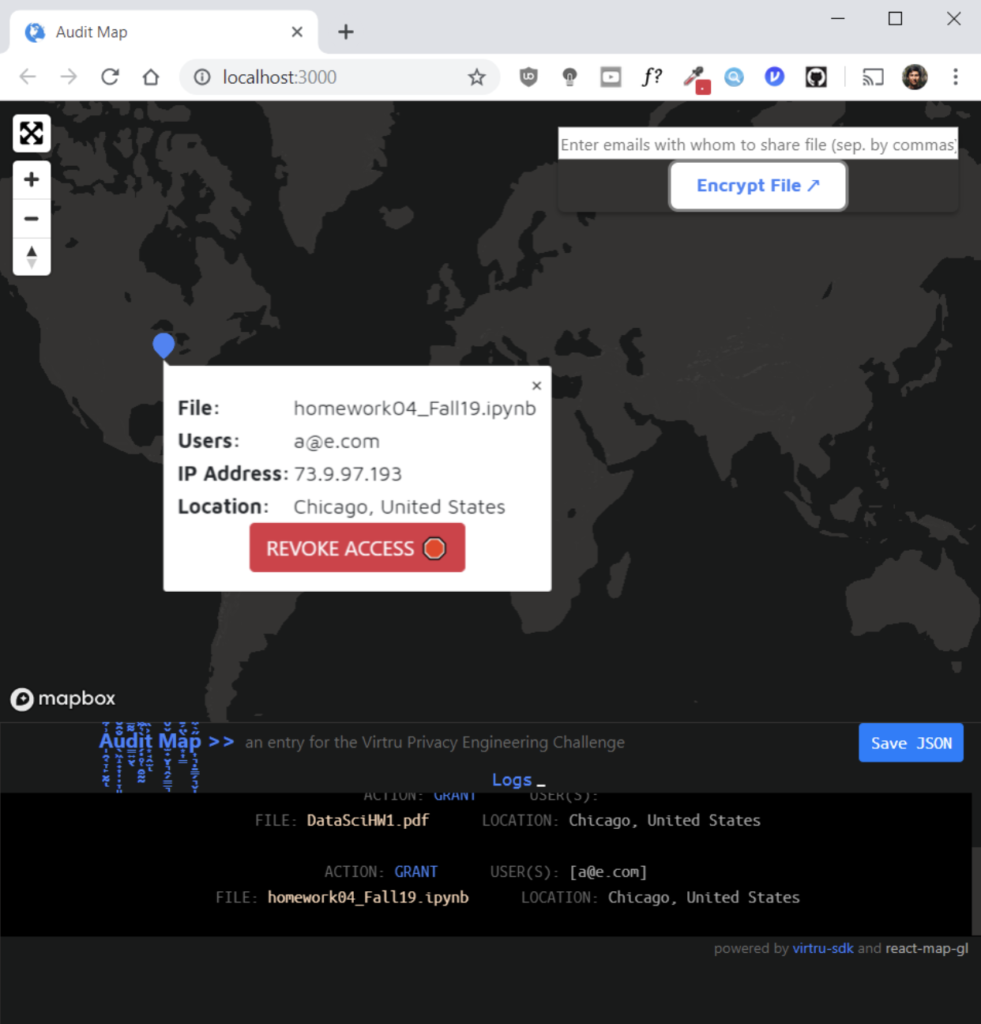The height and width of the screenshot is (1024, 981).
Task: Click the logs panel scrollbar
Action: (x=975, y=888)
